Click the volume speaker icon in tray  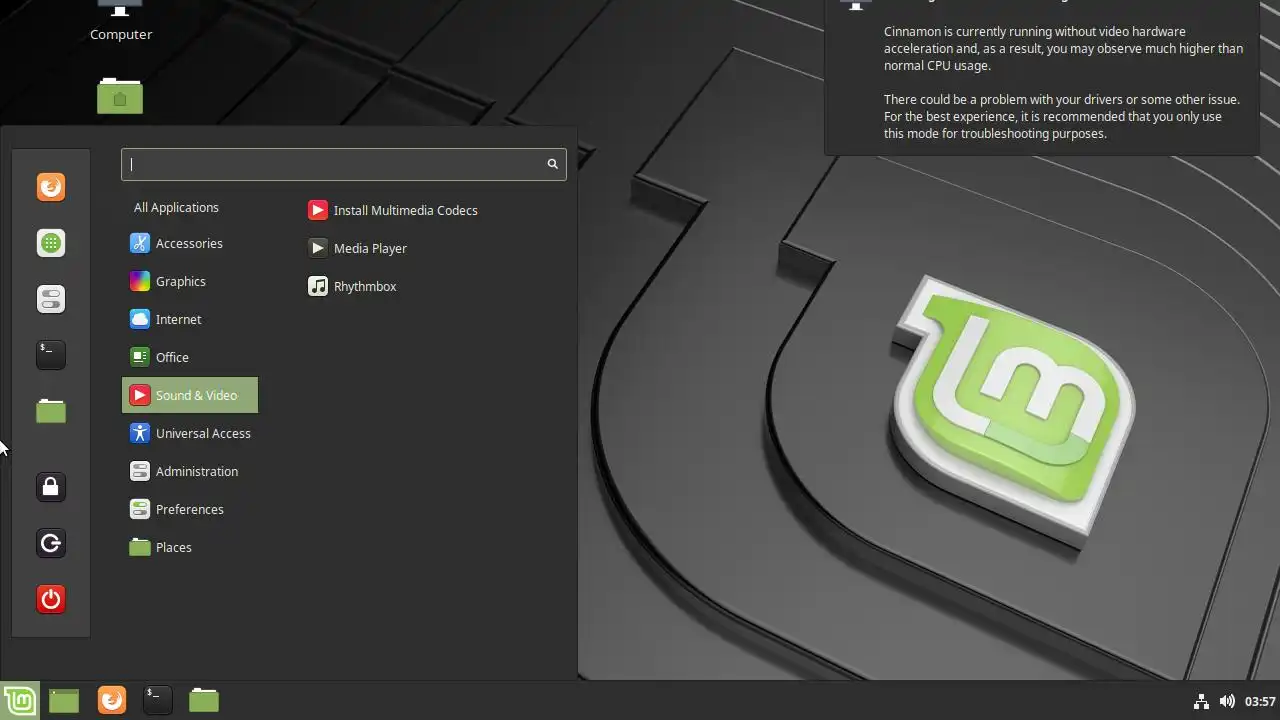pos(1227,701)
